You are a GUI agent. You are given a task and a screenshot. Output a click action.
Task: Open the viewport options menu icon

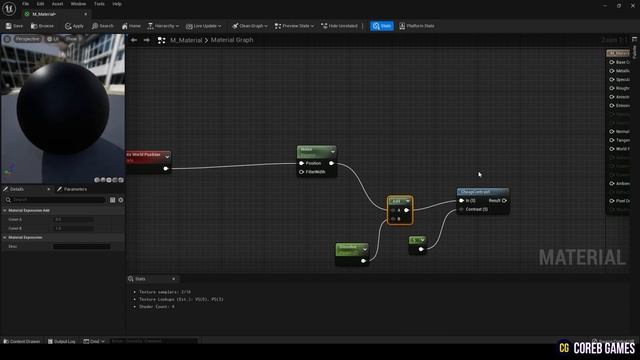click(x=7, y=39)
